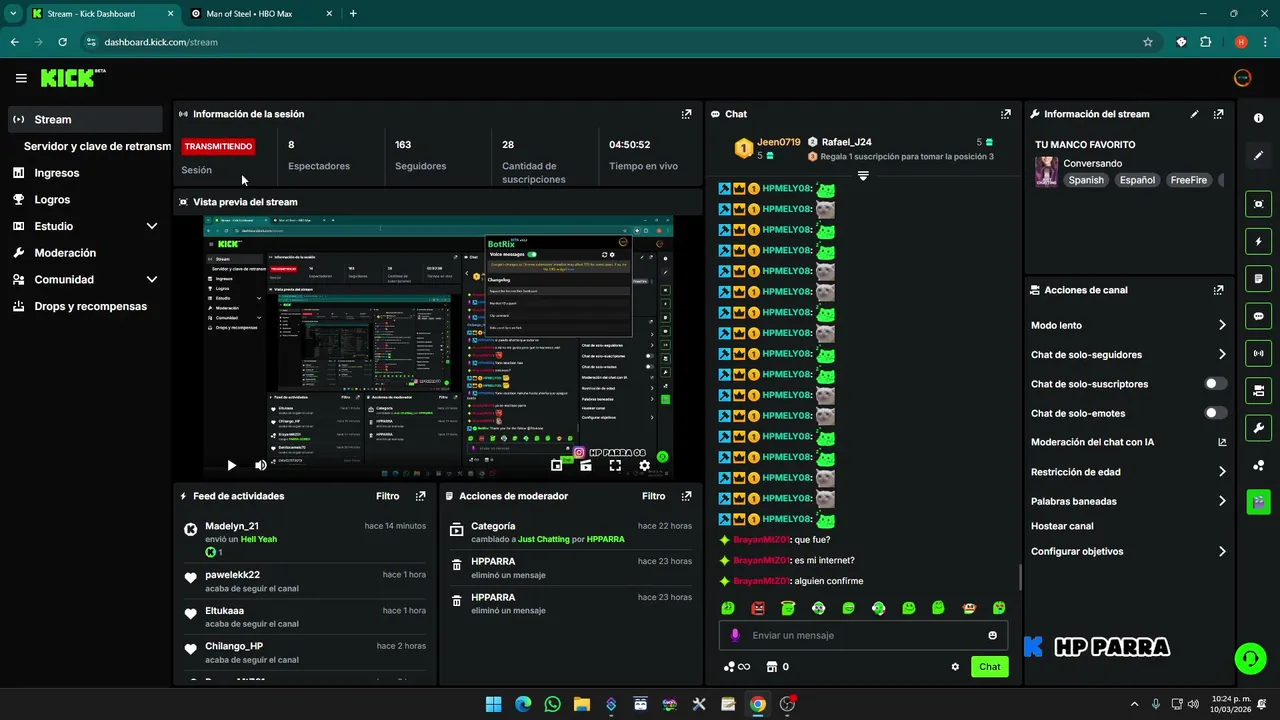Pop out the Información del stream panel
The height and width of the screenshot is (720, 1280).
tap(1218, 114)
